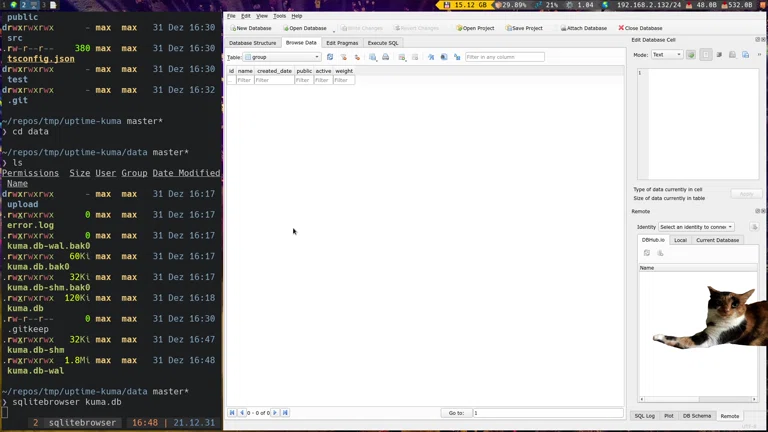
Task: Click the print icon in Edit Database Cell panel
Action: click(732, 55)
